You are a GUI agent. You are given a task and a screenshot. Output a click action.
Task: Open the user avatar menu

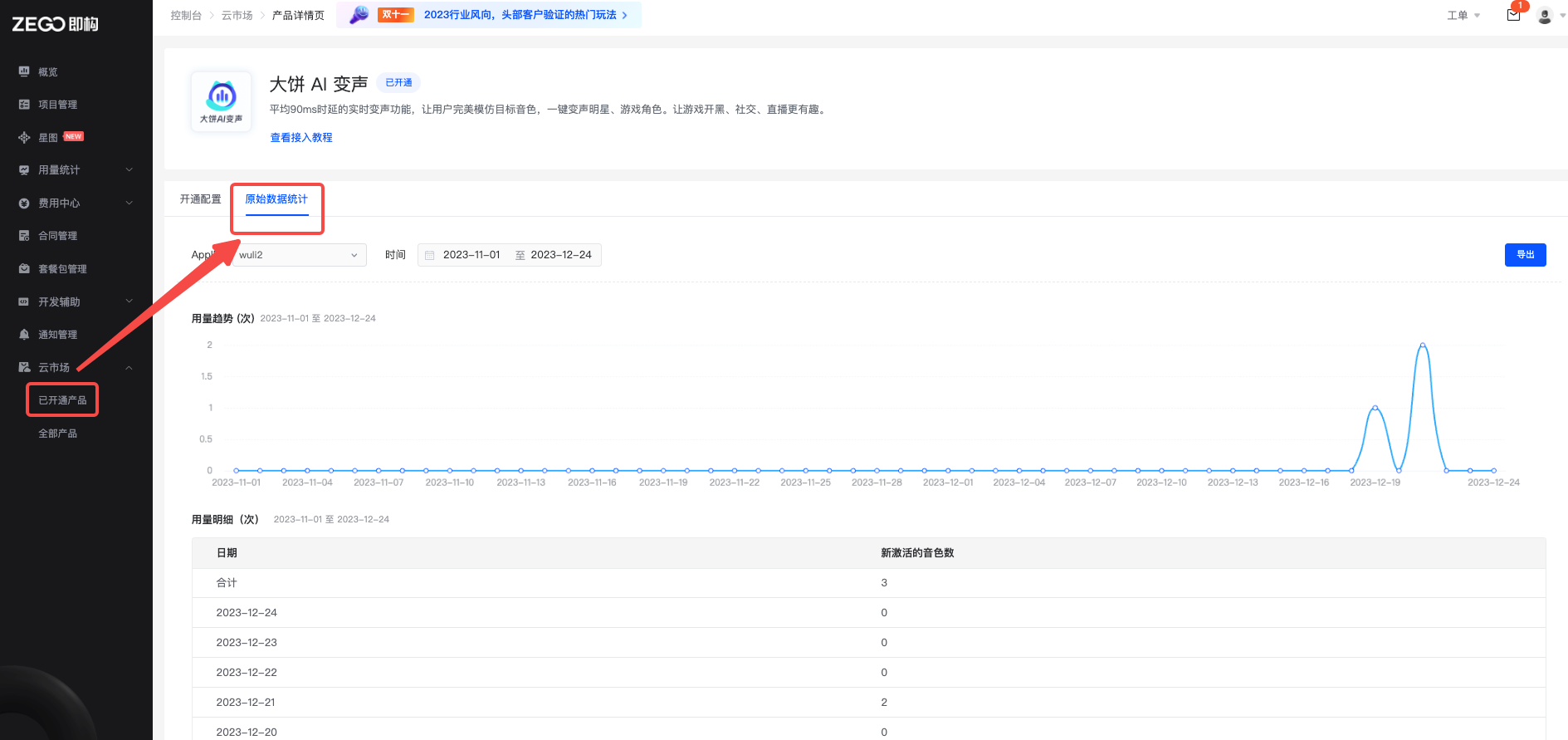click(x=1545, y=16)
